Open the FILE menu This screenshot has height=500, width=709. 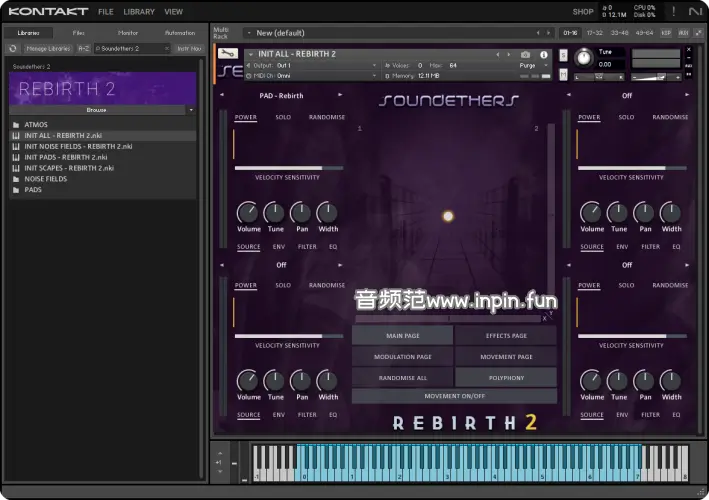[x=105, y=12]
